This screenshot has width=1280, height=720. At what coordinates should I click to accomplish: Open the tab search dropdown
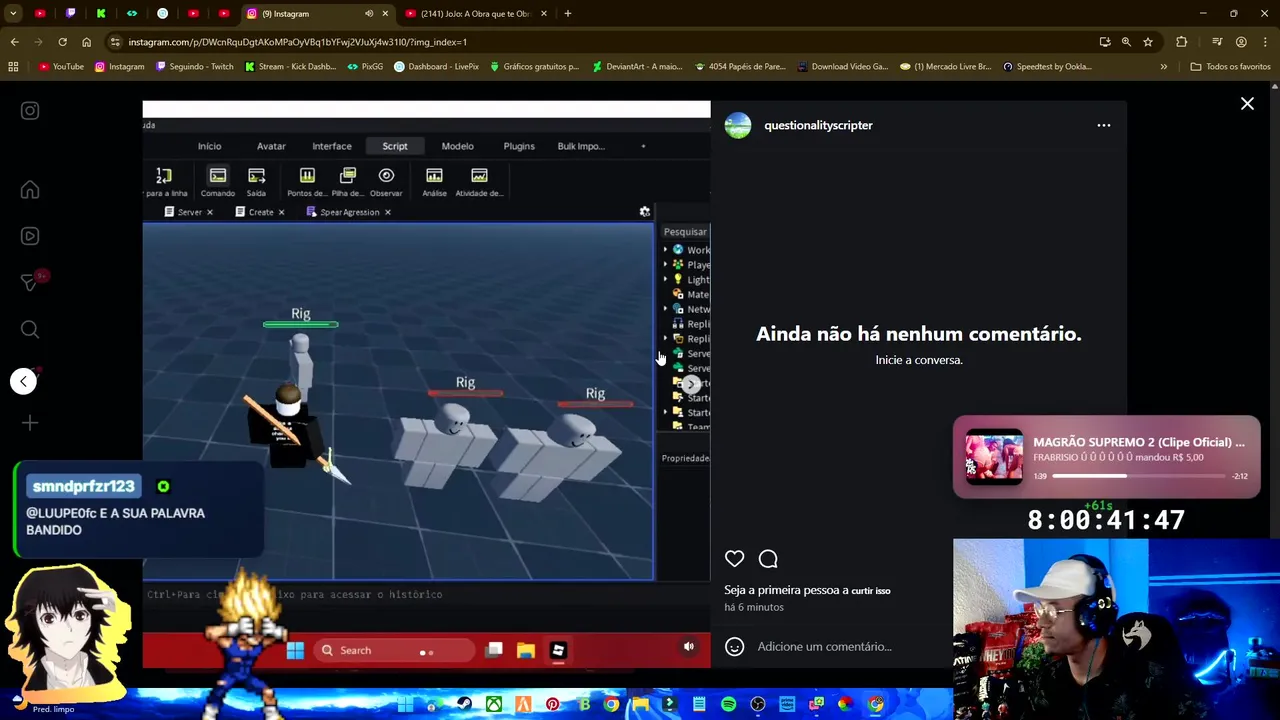click(x=13, y=14)
